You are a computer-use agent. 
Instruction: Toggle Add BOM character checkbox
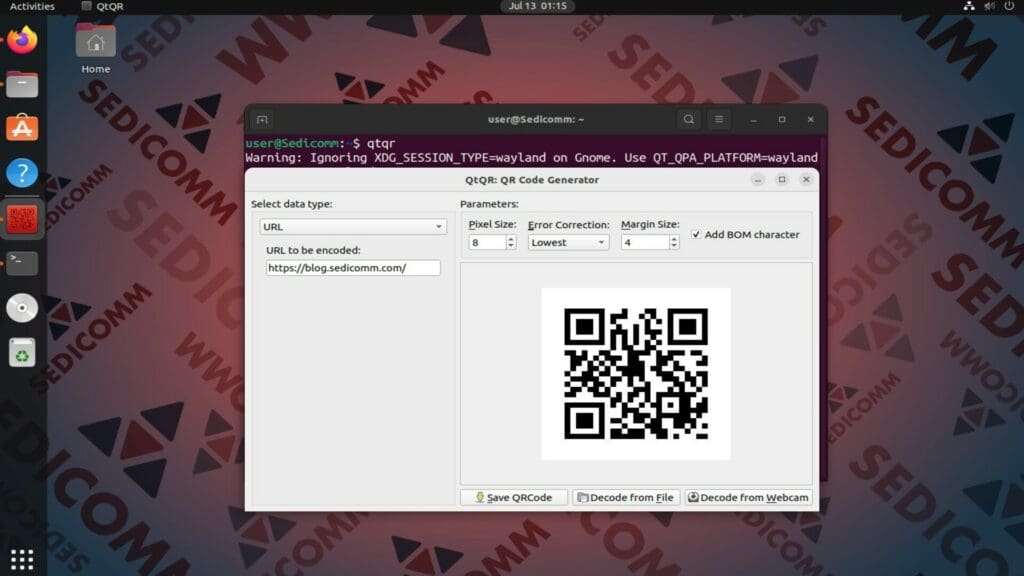pyautogui.click(x=696, y=234)
